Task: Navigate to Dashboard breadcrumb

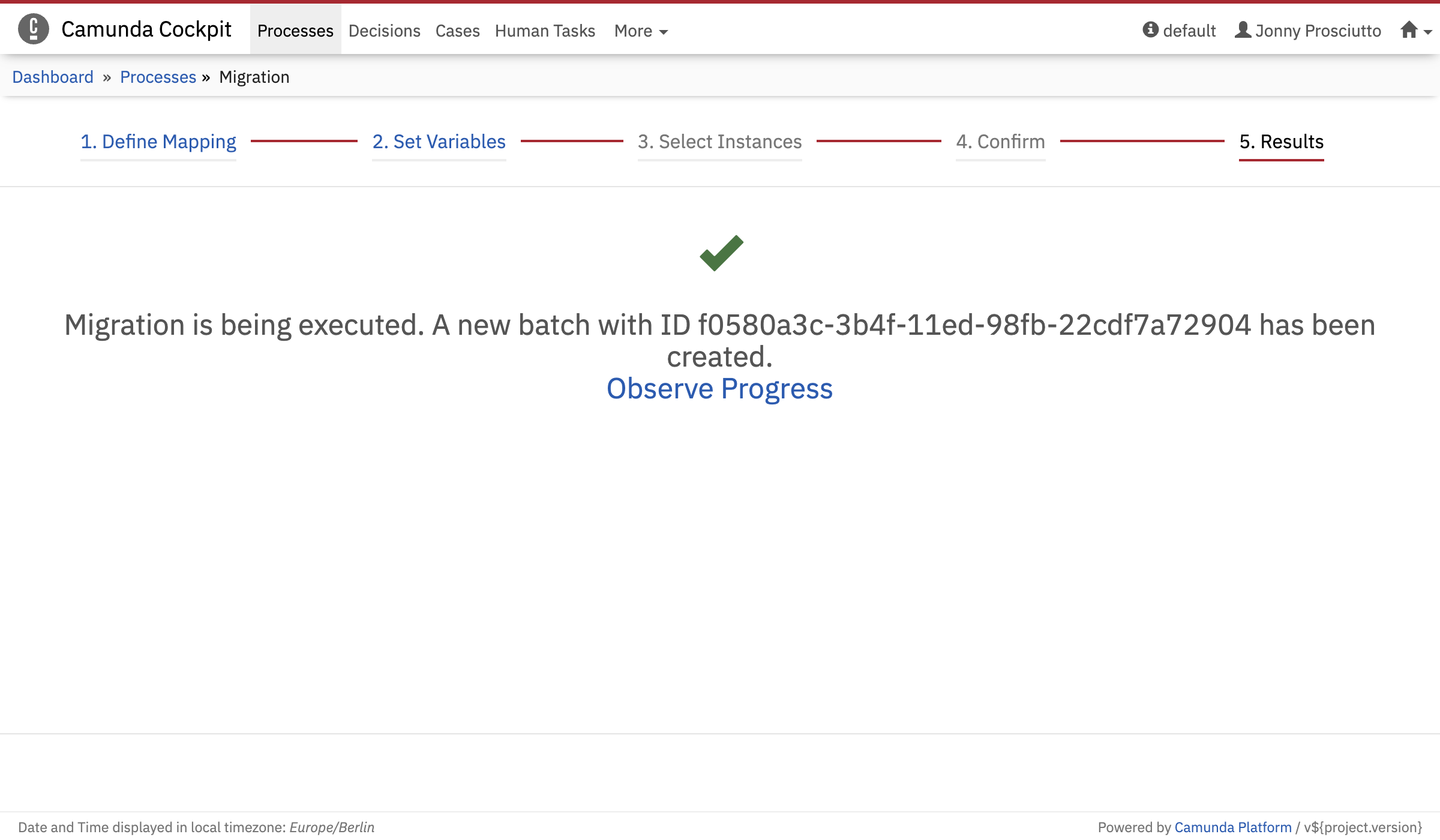Action: pos(53,77)
